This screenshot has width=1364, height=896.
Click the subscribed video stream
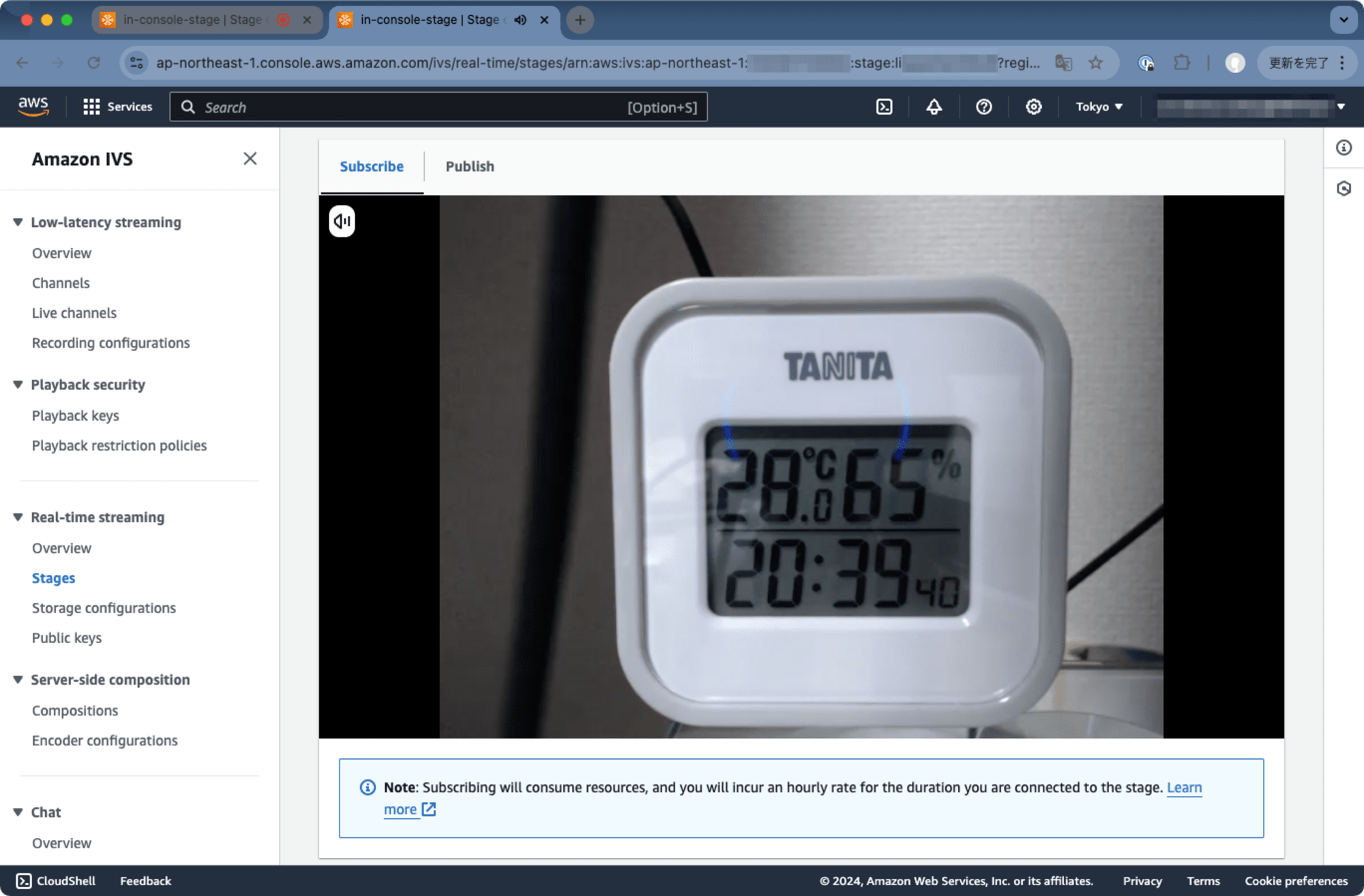pos(801,466)
